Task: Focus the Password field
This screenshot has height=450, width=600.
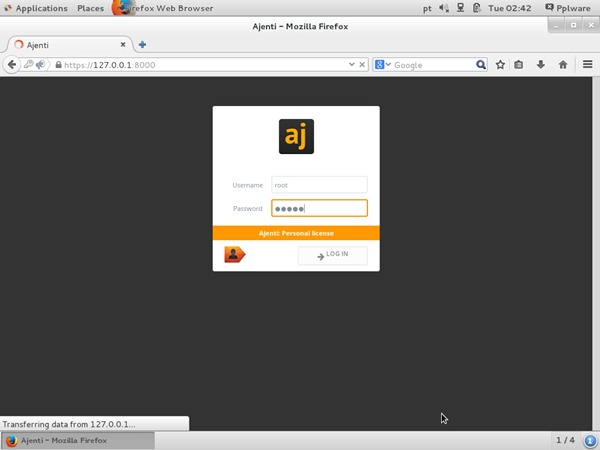Action: 320,208
